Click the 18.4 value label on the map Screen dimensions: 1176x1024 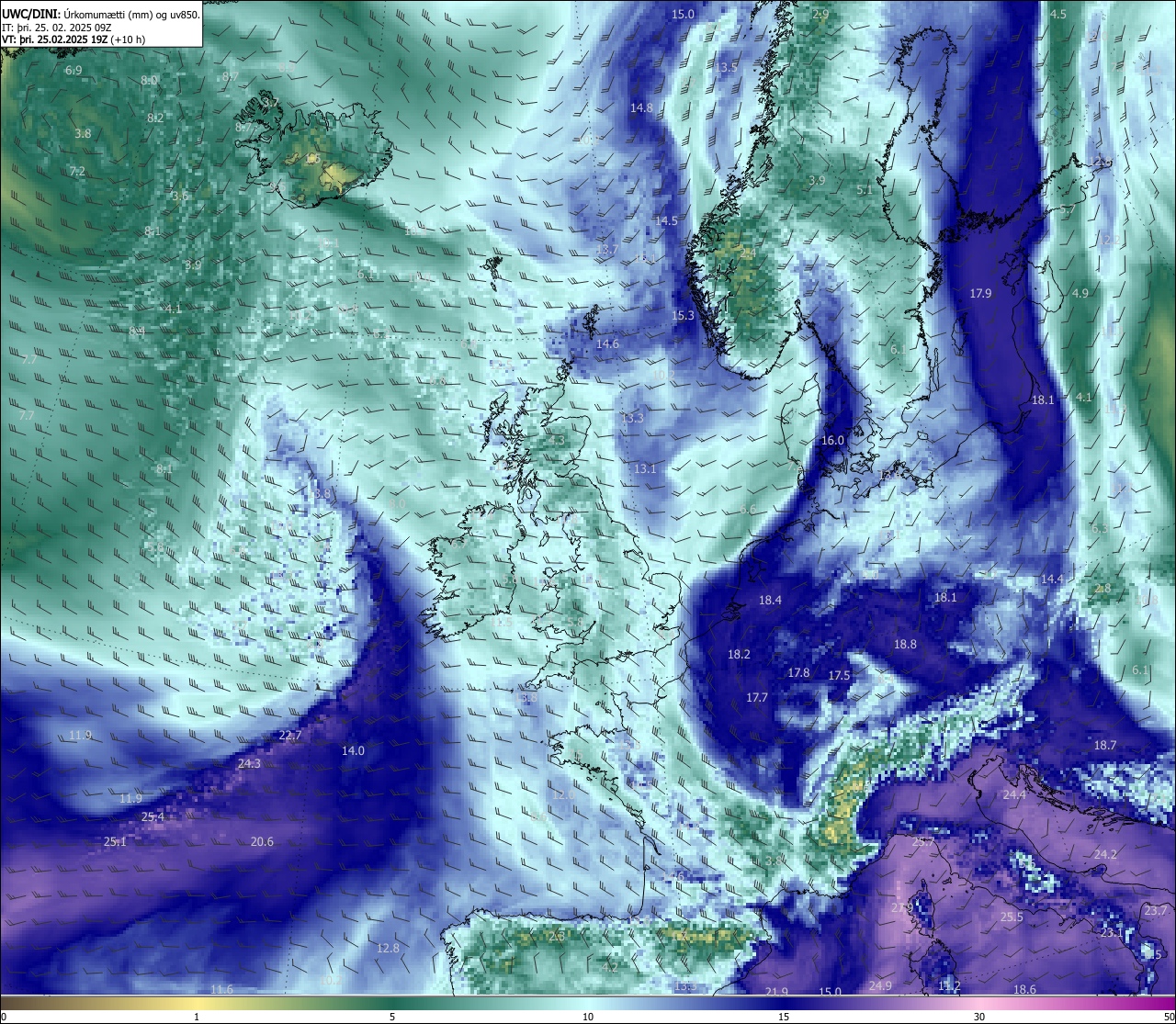(770, 601)
